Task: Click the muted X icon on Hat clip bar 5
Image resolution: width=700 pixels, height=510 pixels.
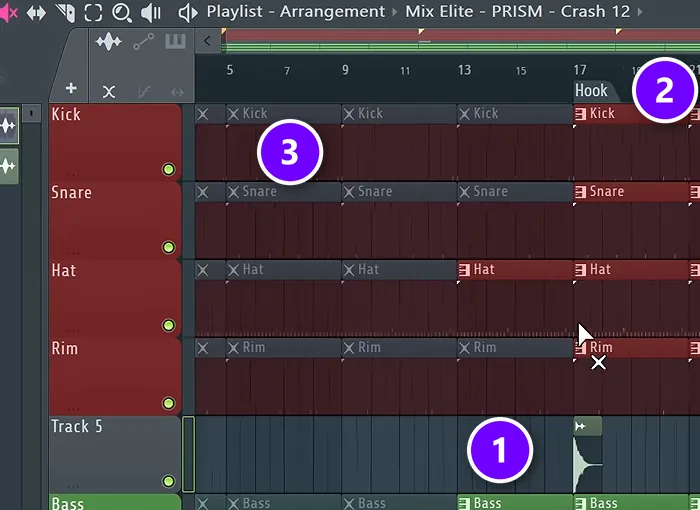Action: tap(233, 270)
